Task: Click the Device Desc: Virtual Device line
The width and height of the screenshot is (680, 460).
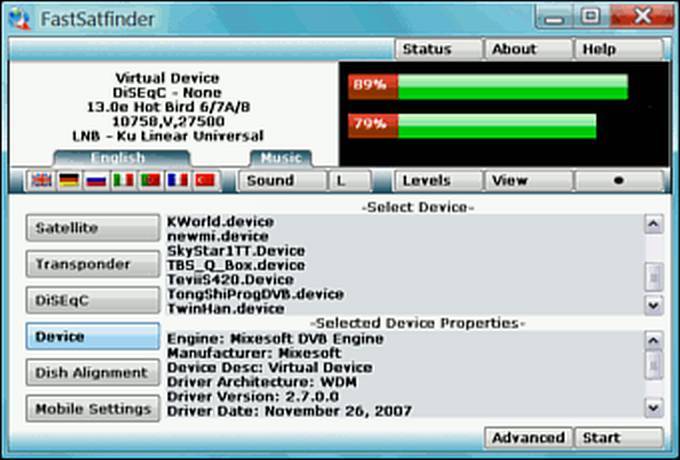Action: (270, 368)
